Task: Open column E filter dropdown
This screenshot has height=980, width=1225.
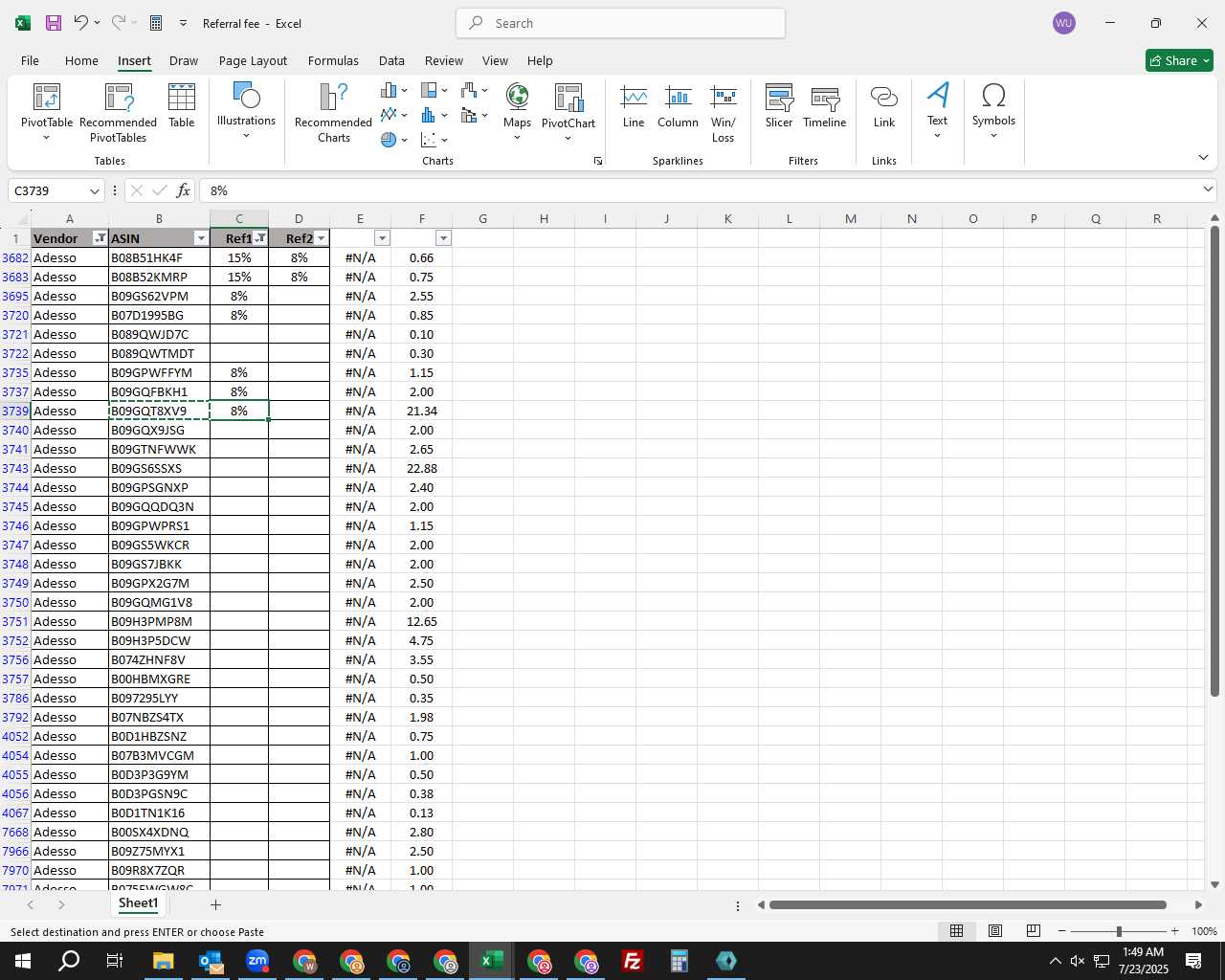Action: click(382, 238)
